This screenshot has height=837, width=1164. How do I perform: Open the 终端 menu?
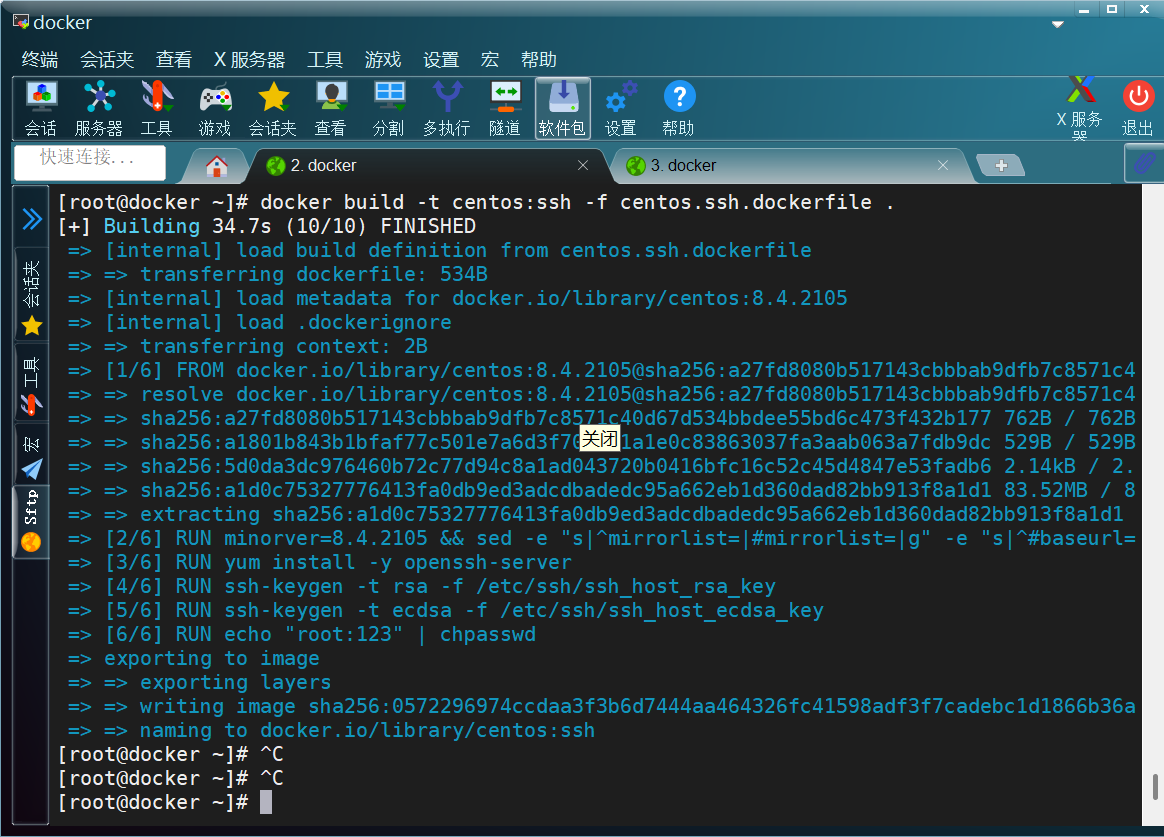click(x=40, y=59)
